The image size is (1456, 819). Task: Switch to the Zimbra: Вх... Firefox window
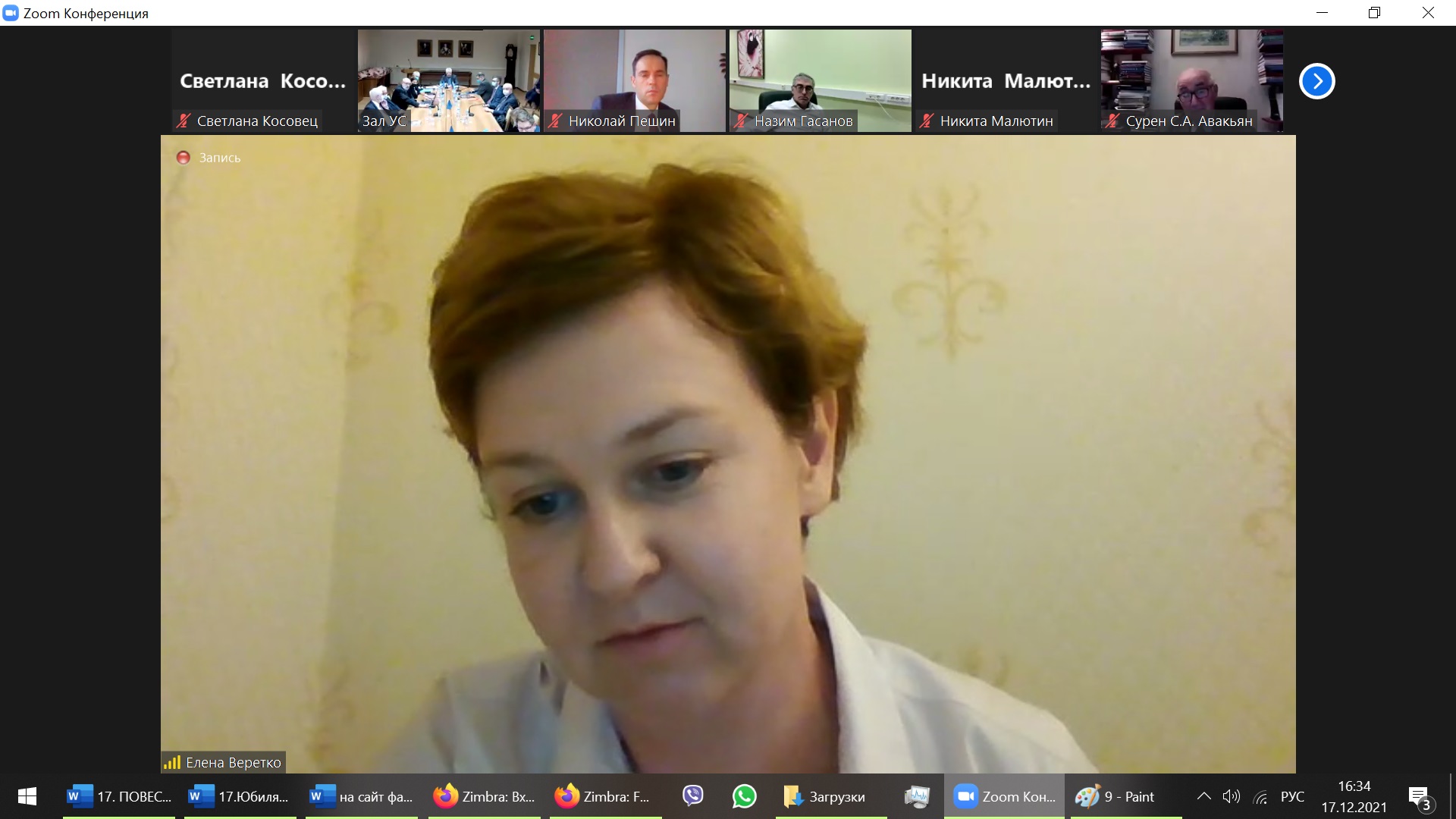(484, 796)
